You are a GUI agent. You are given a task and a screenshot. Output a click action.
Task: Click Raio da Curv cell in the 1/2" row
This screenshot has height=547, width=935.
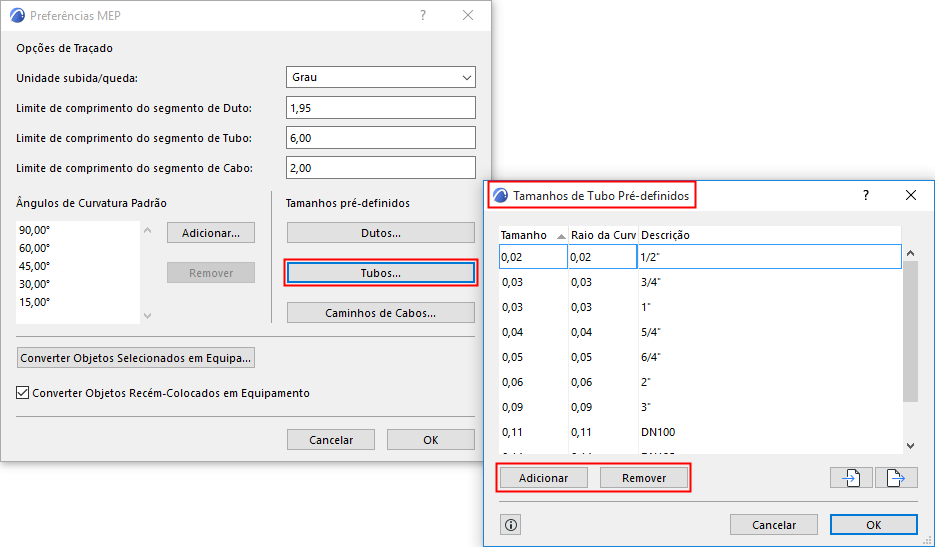tap(602, 257)
